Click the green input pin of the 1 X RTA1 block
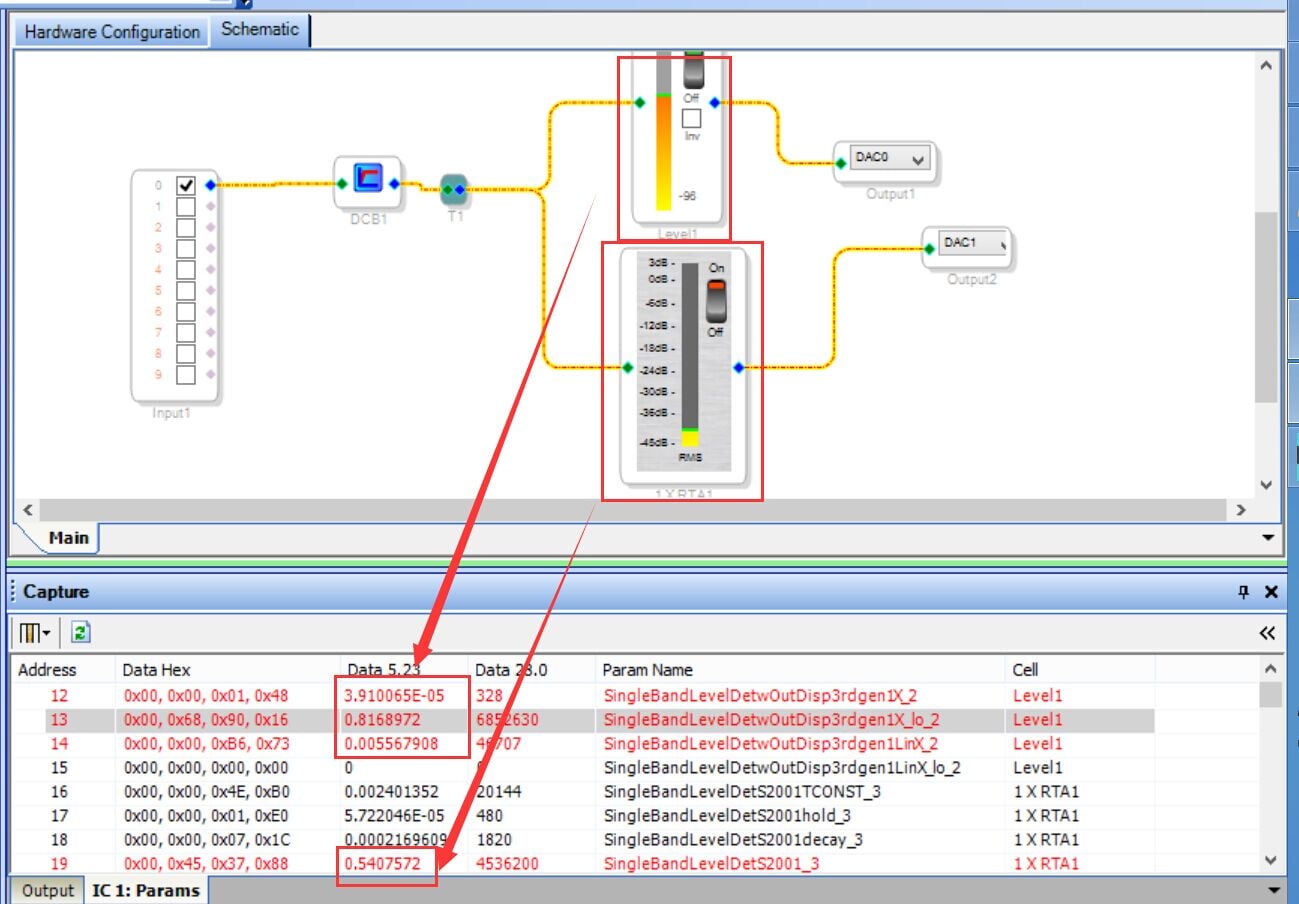This screenshot has width=1299, height=904. [x=627, y=368]
